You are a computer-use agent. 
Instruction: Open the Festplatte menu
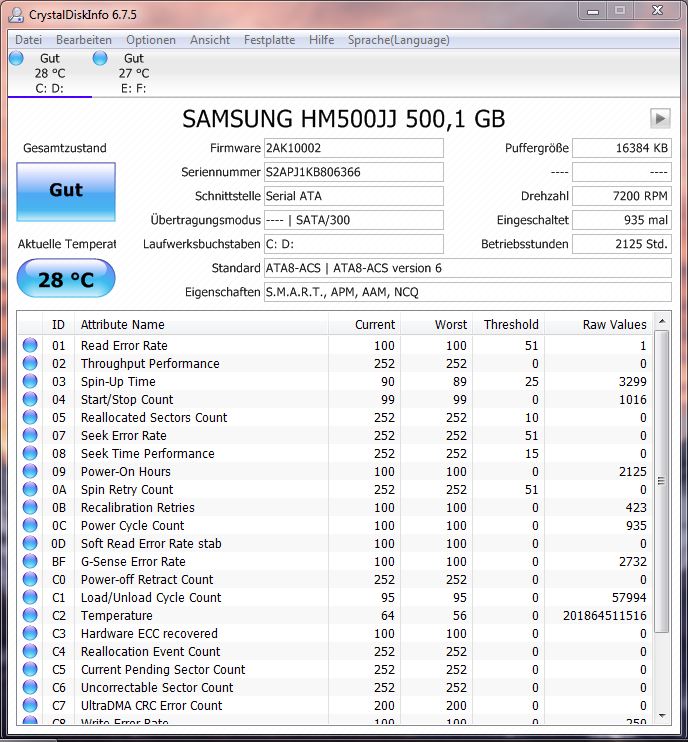coord(269,40)
